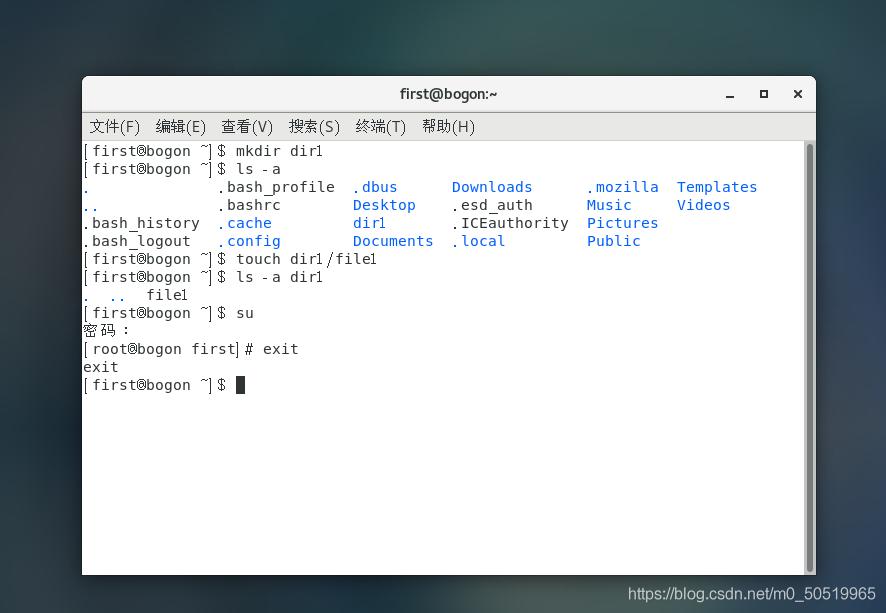Open the 查看(V) menu
The image size is (886, 613).
point(247,127)
